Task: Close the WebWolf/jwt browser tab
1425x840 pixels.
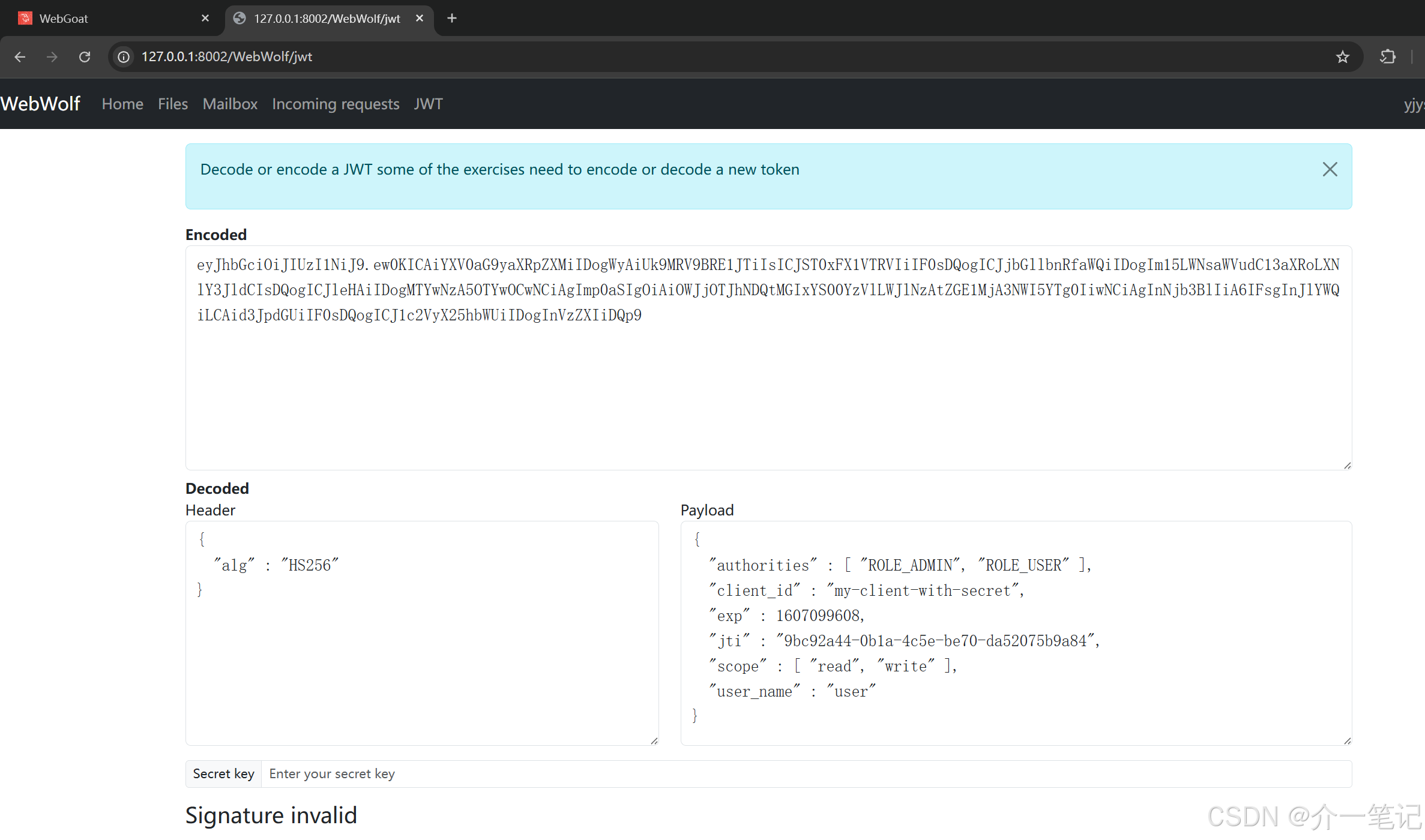Action: 420,18
